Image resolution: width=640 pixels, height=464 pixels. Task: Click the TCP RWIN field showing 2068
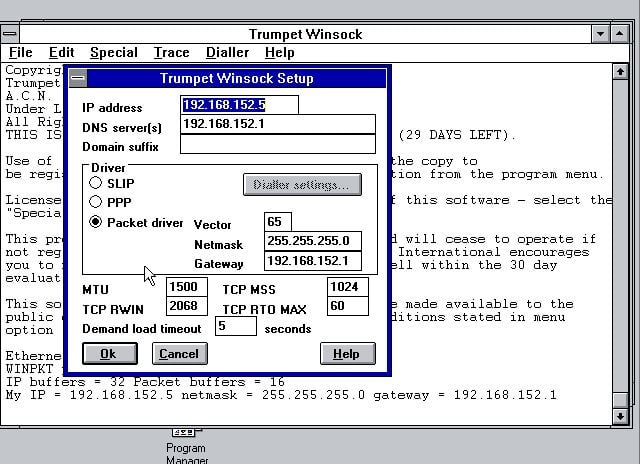click(x=187, y=306)
